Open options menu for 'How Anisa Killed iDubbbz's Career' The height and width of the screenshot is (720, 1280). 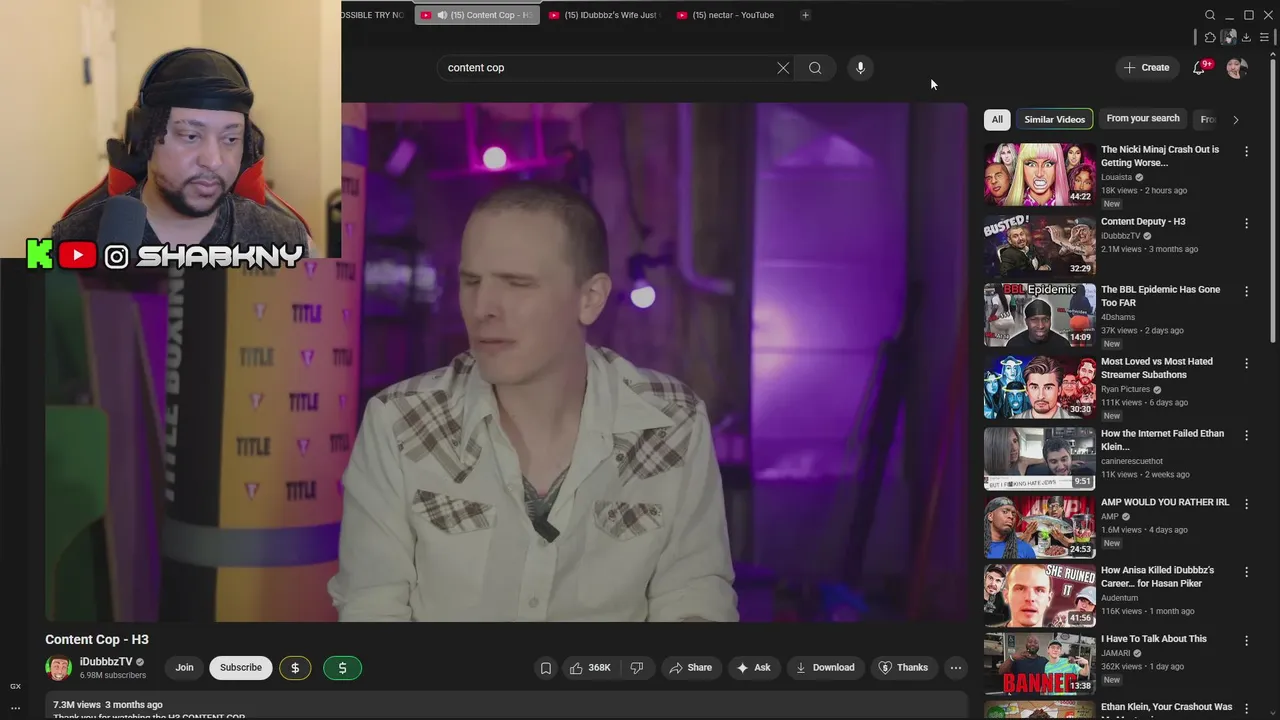point(1246,572)
